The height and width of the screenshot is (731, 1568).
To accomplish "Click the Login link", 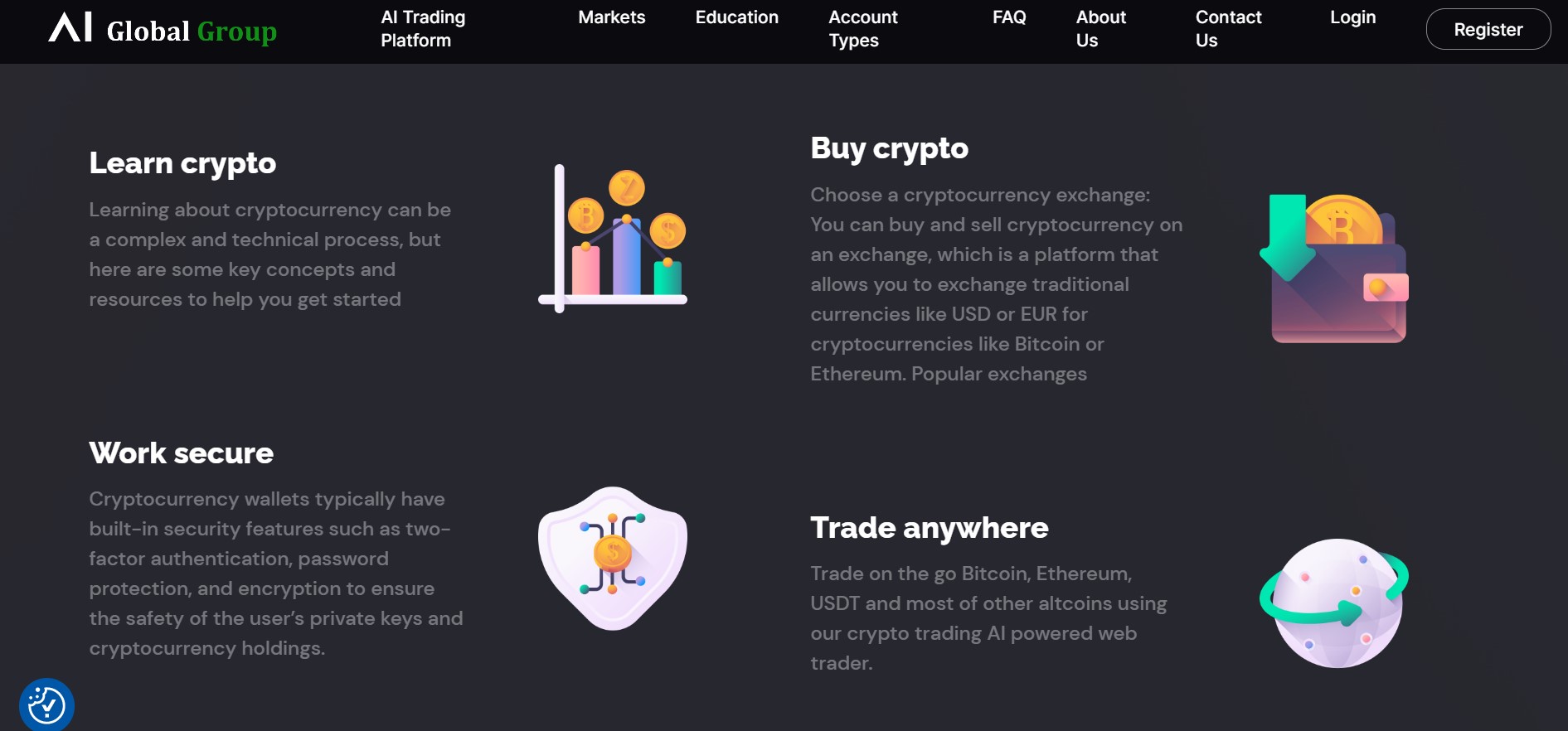I will 1352,17.
